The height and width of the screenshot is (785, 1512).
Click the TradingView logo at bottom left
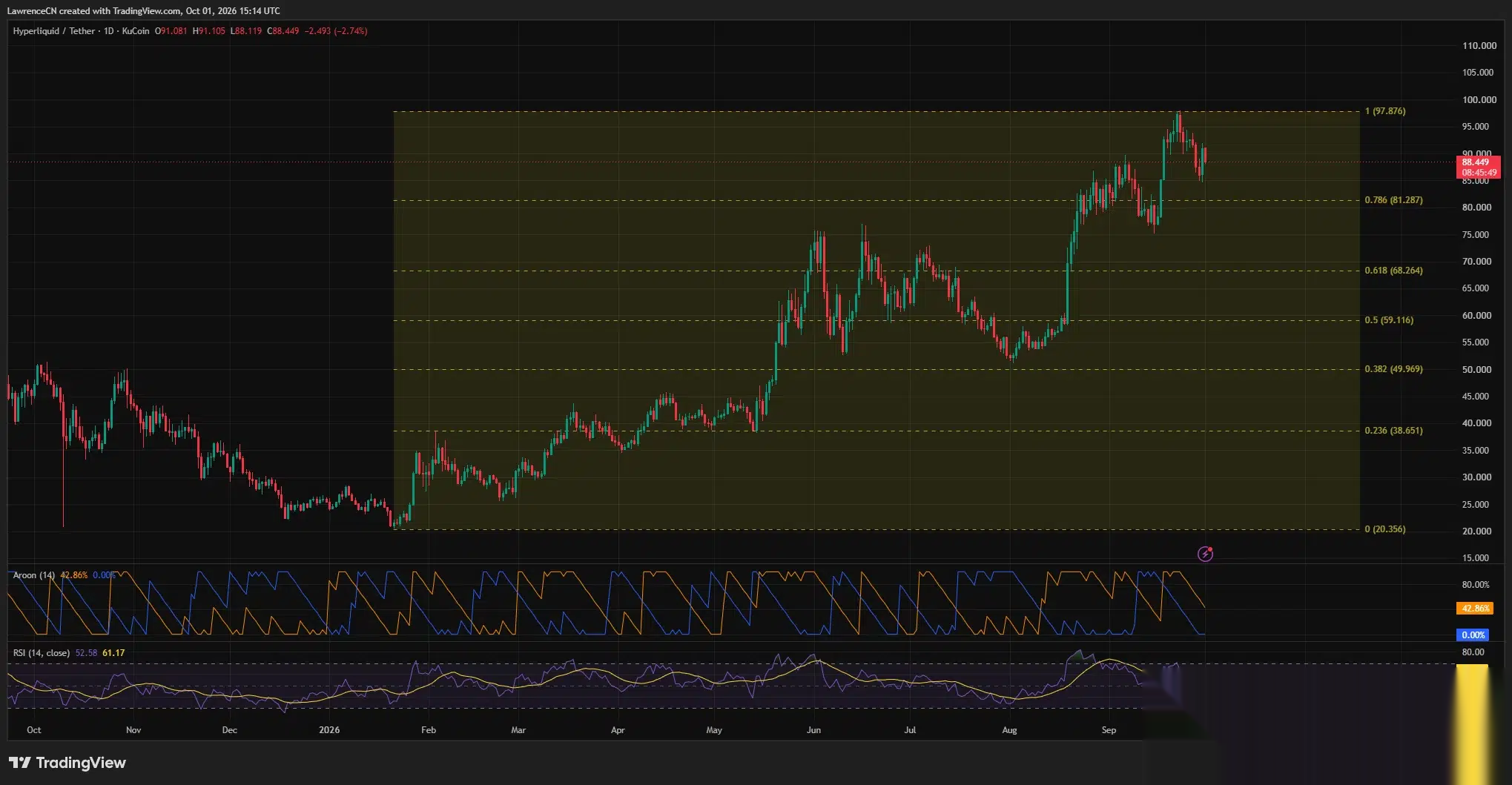[x=67, y=763]
